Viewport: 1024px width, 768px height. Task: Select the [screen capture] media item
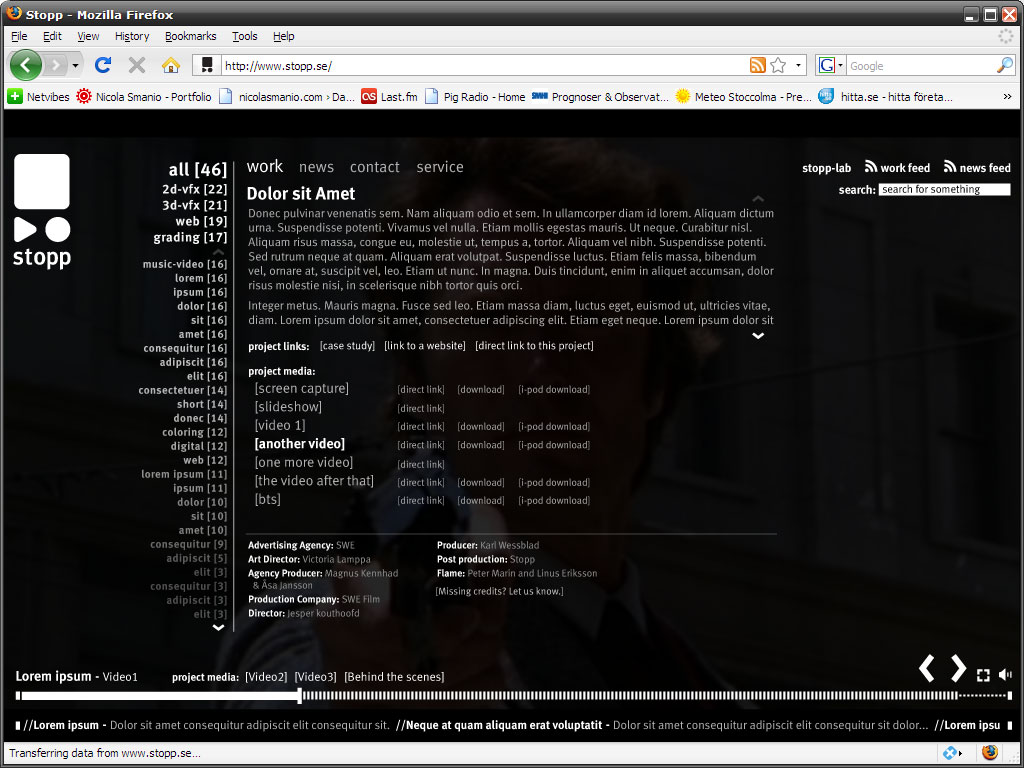coord(302,389)
